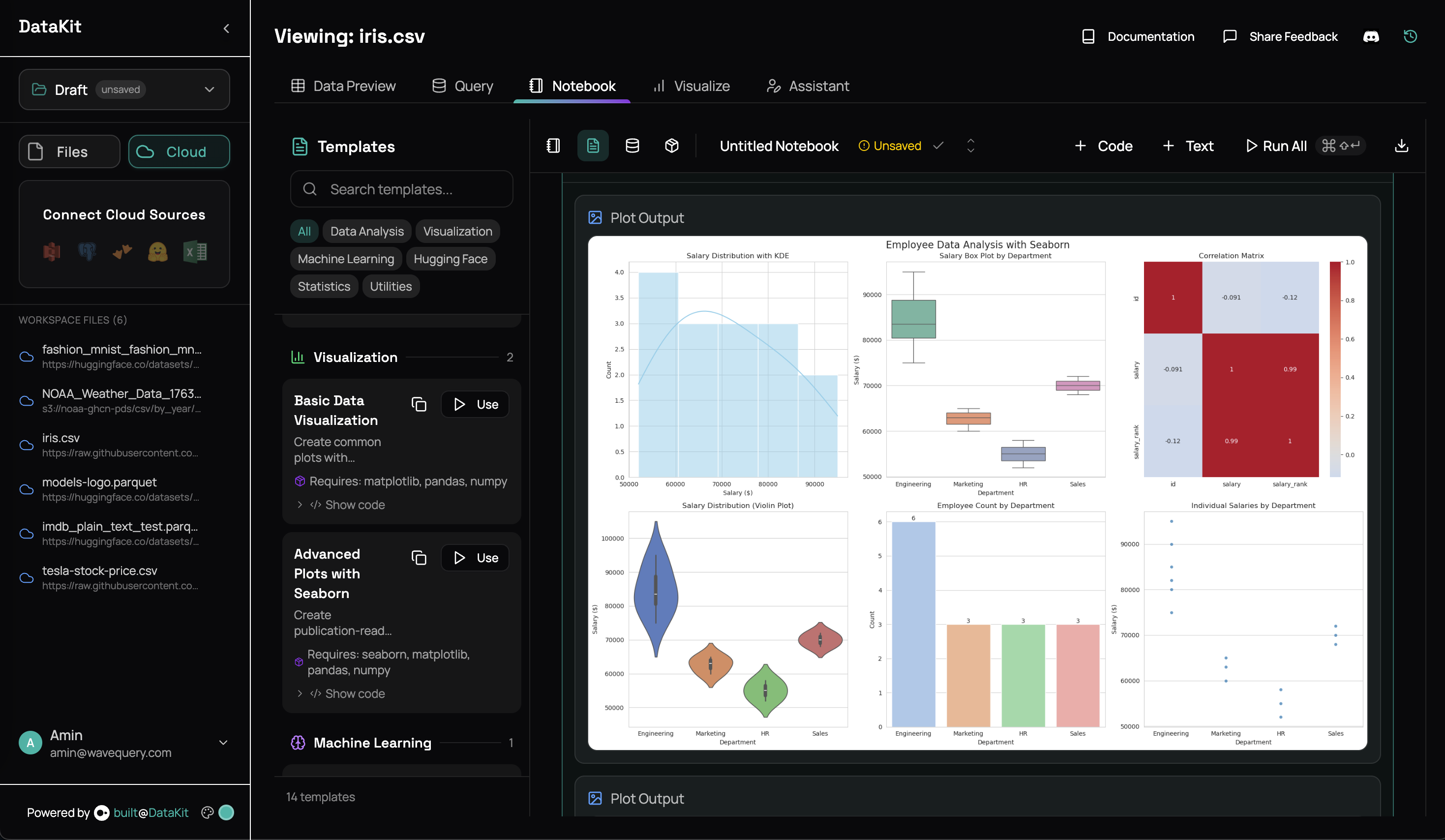Open the Draft workspace dropdown
The image size is (1445, 840).
[124, 90]
